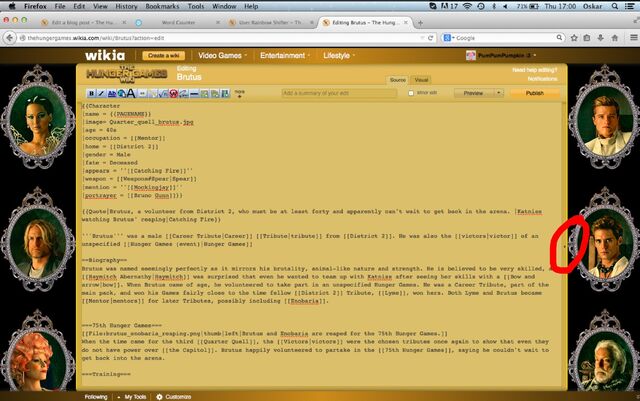The image size is (640, 401).
Task: Open the 'Need help editing?' link
Action: [x=534, y=70]
